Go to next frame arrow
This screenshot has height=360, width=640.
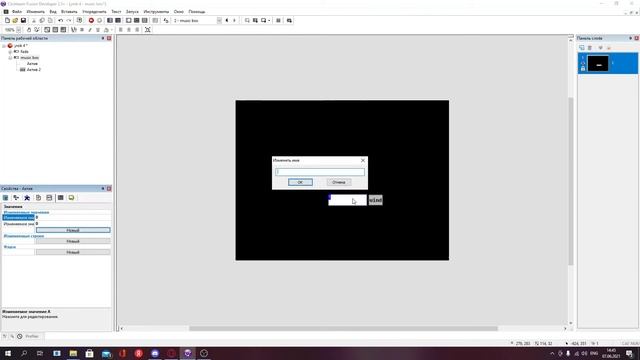234,20
